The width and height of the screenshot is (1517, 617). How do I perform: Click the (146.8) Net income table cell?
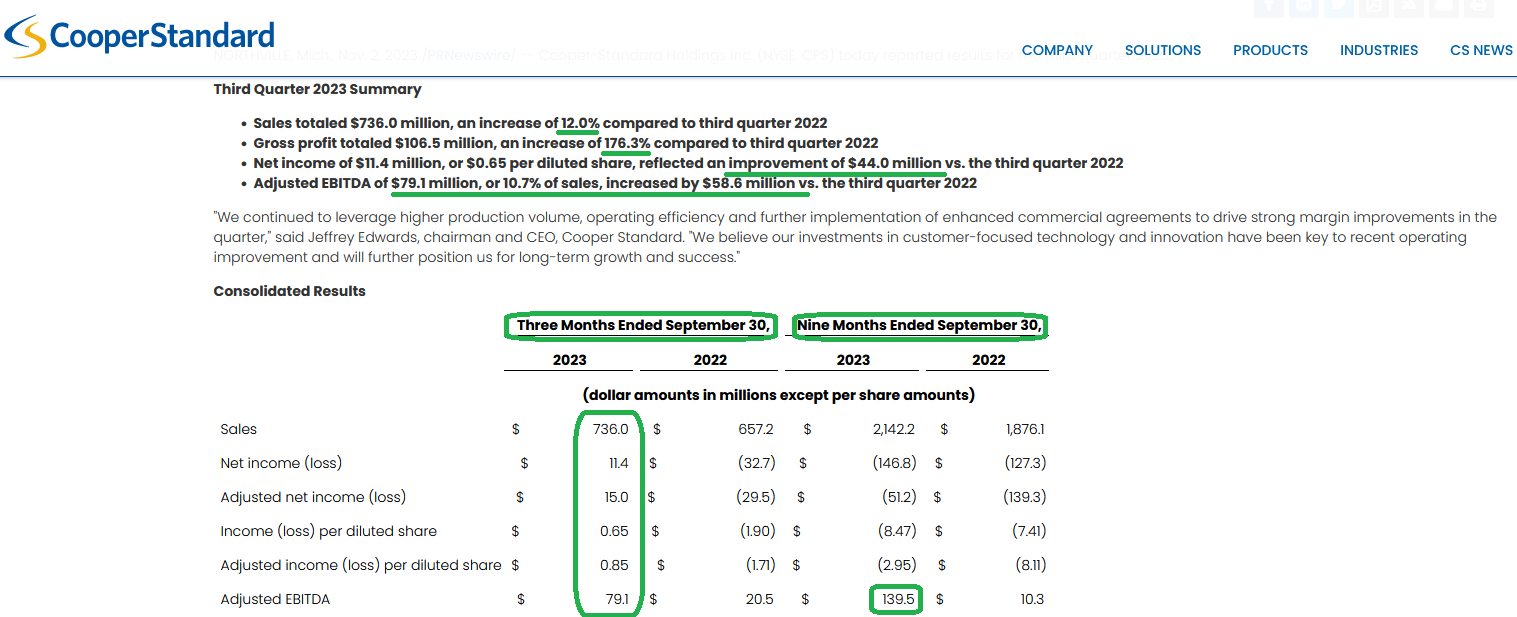893,463
